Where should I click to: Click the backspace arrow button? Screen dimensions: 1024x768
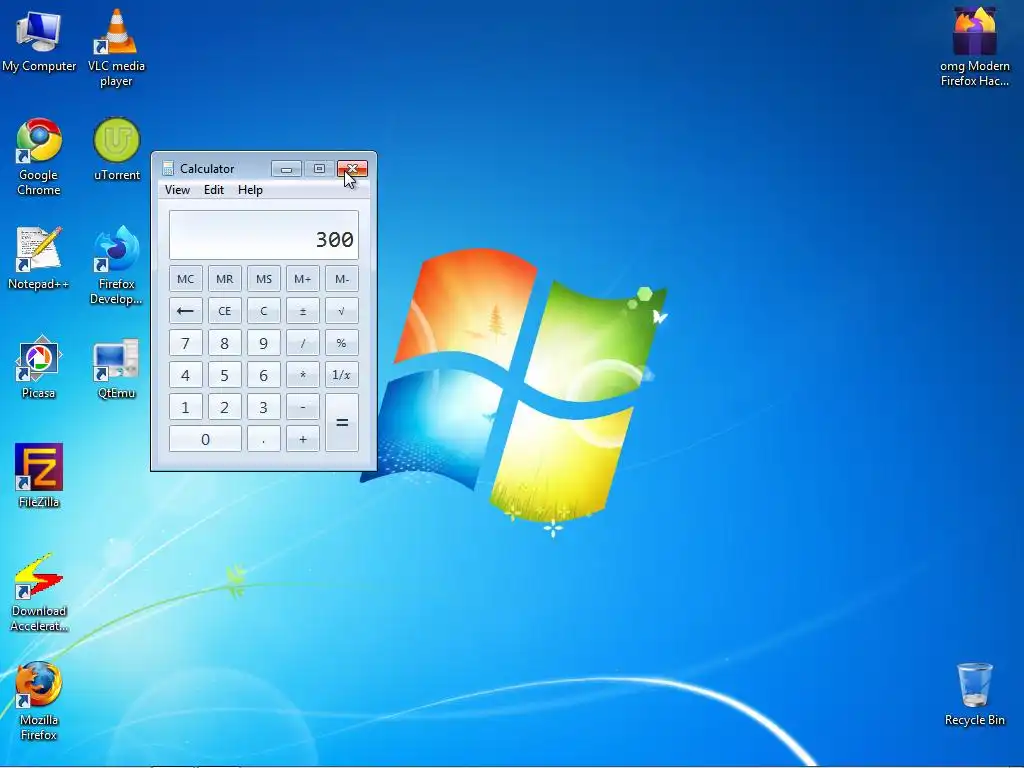tap(185, 311)
